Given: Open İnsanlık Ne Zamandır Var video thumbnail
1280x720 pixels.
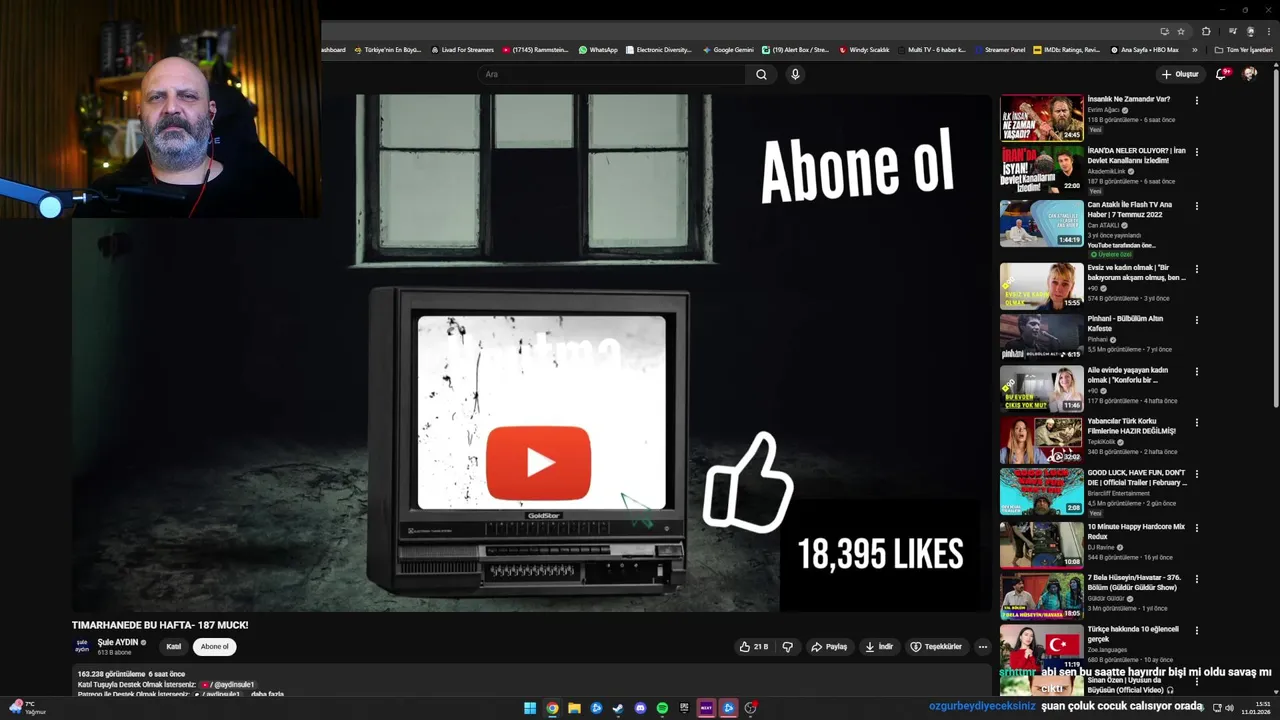Looking at the screenshot, I should click(1042, 118).
